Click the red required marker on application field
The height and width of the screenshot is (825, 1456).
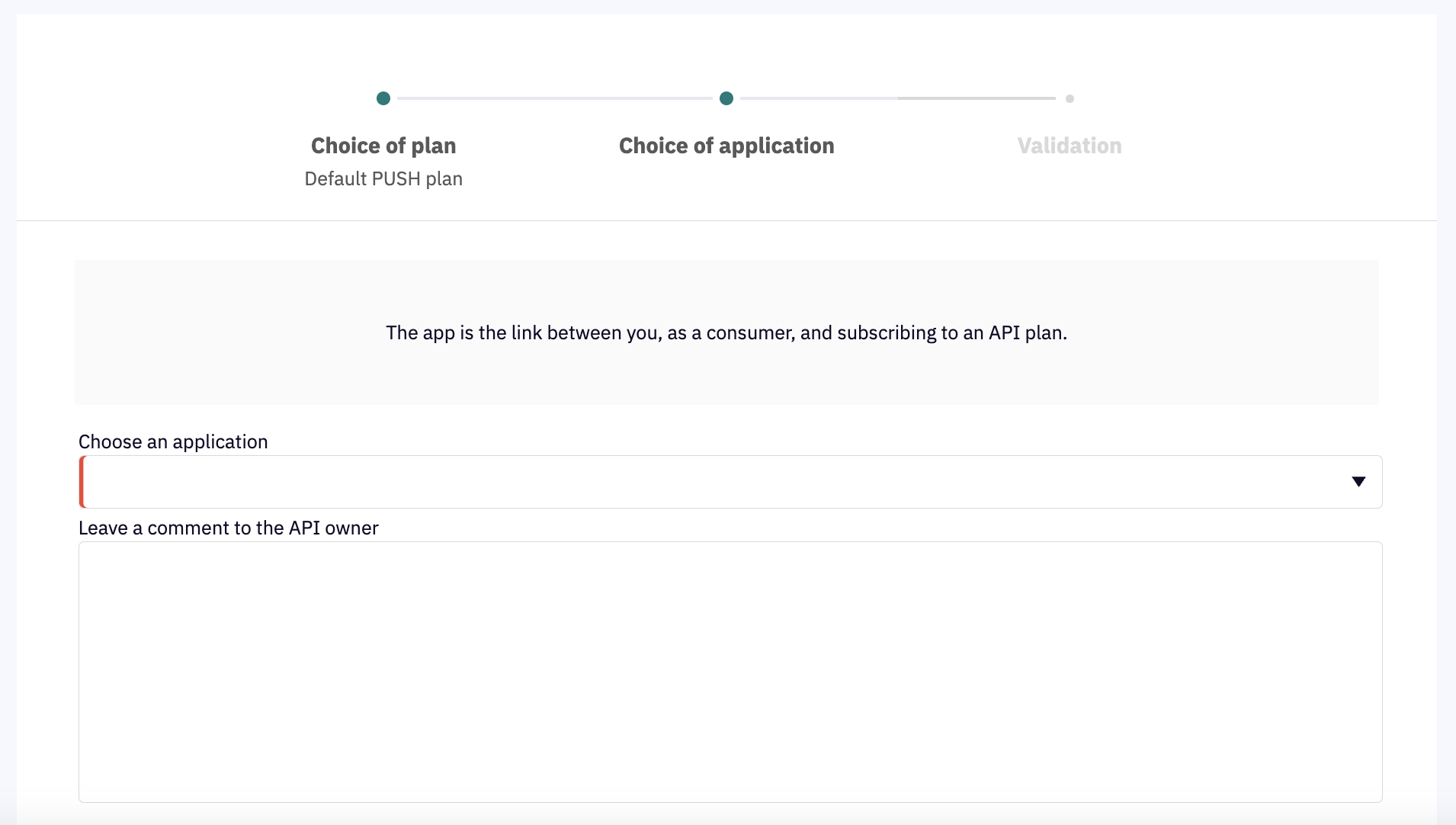pos(82,482)
